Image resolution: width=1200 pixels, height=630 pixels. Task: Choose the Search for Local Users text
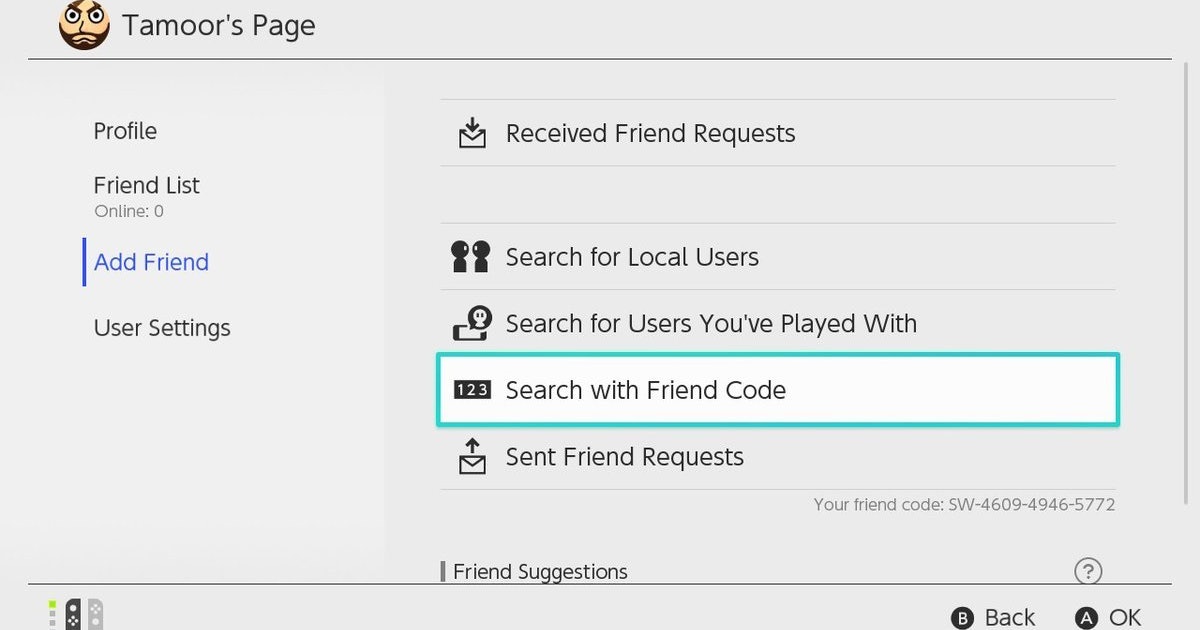click(632, 257)
